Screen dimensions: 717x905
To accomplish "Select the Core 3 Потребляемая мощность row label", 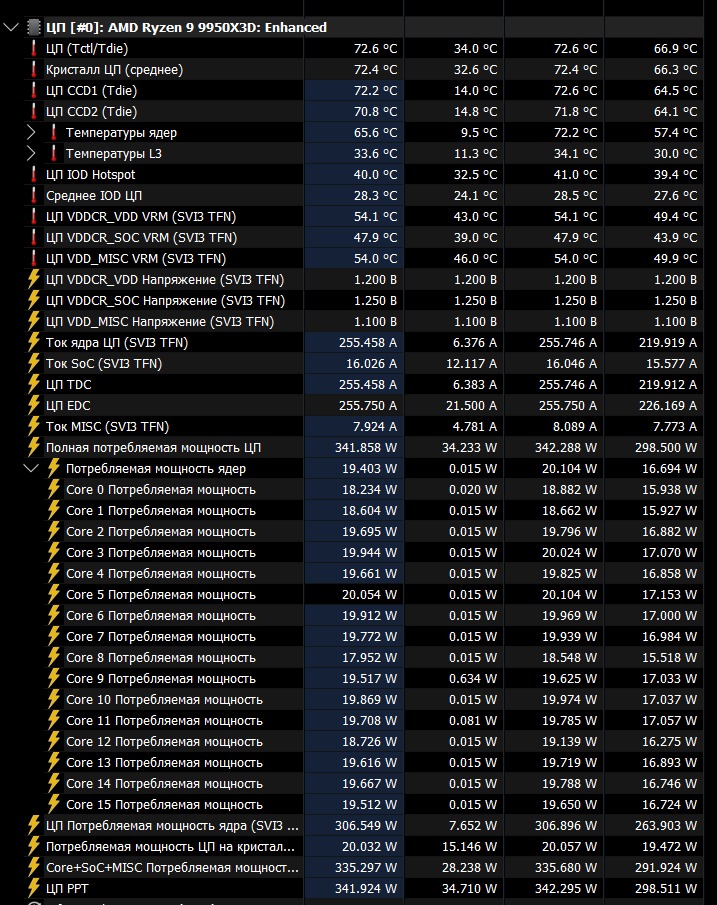I will (x=161, y=553).
